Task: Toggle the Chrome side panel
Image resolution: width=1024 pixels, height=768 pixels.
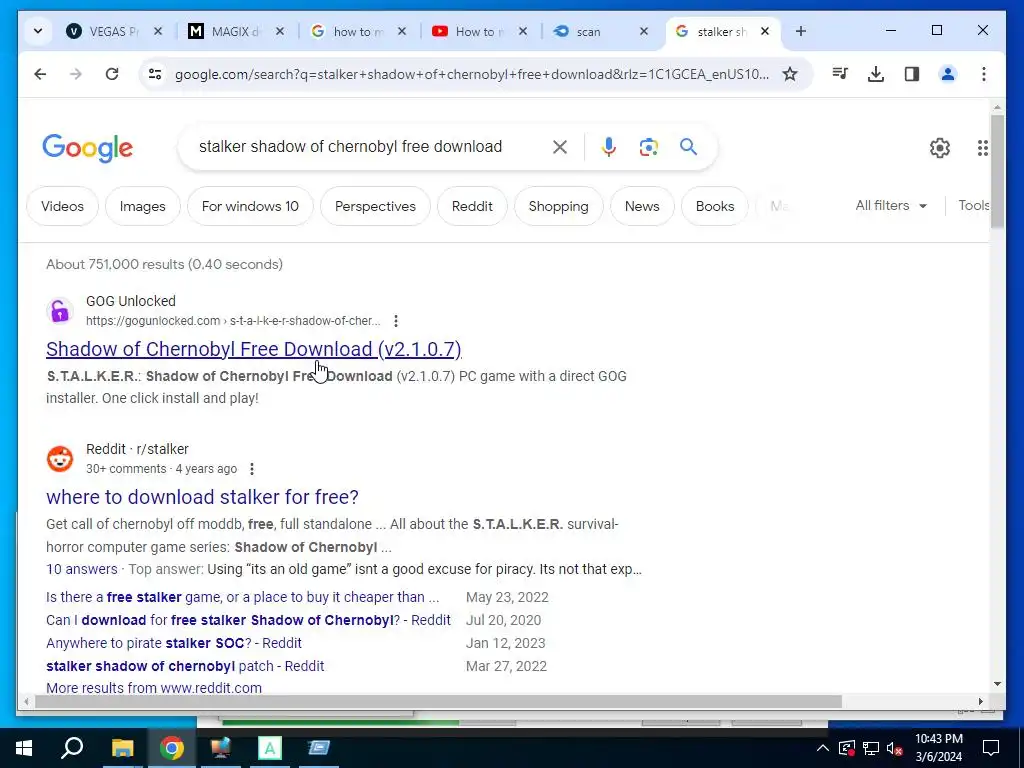Action: [912, 74]
